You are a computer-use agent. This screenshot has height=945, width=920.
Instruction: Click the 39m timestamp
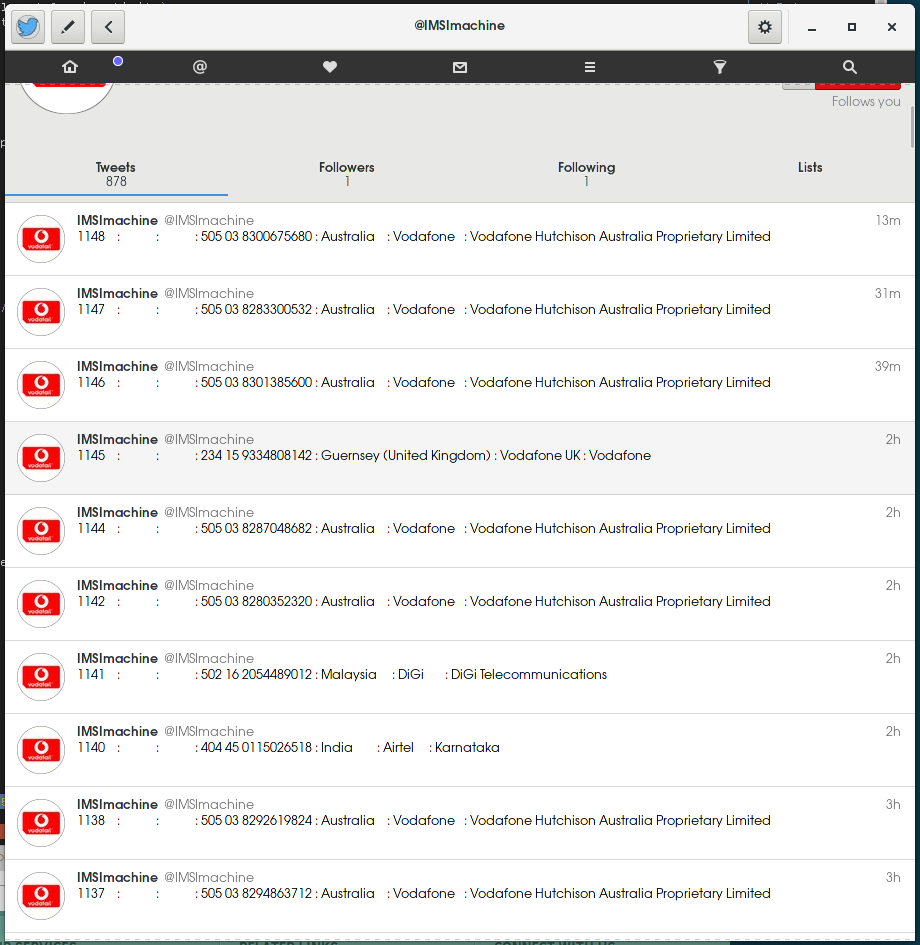[x=887, y=366]
